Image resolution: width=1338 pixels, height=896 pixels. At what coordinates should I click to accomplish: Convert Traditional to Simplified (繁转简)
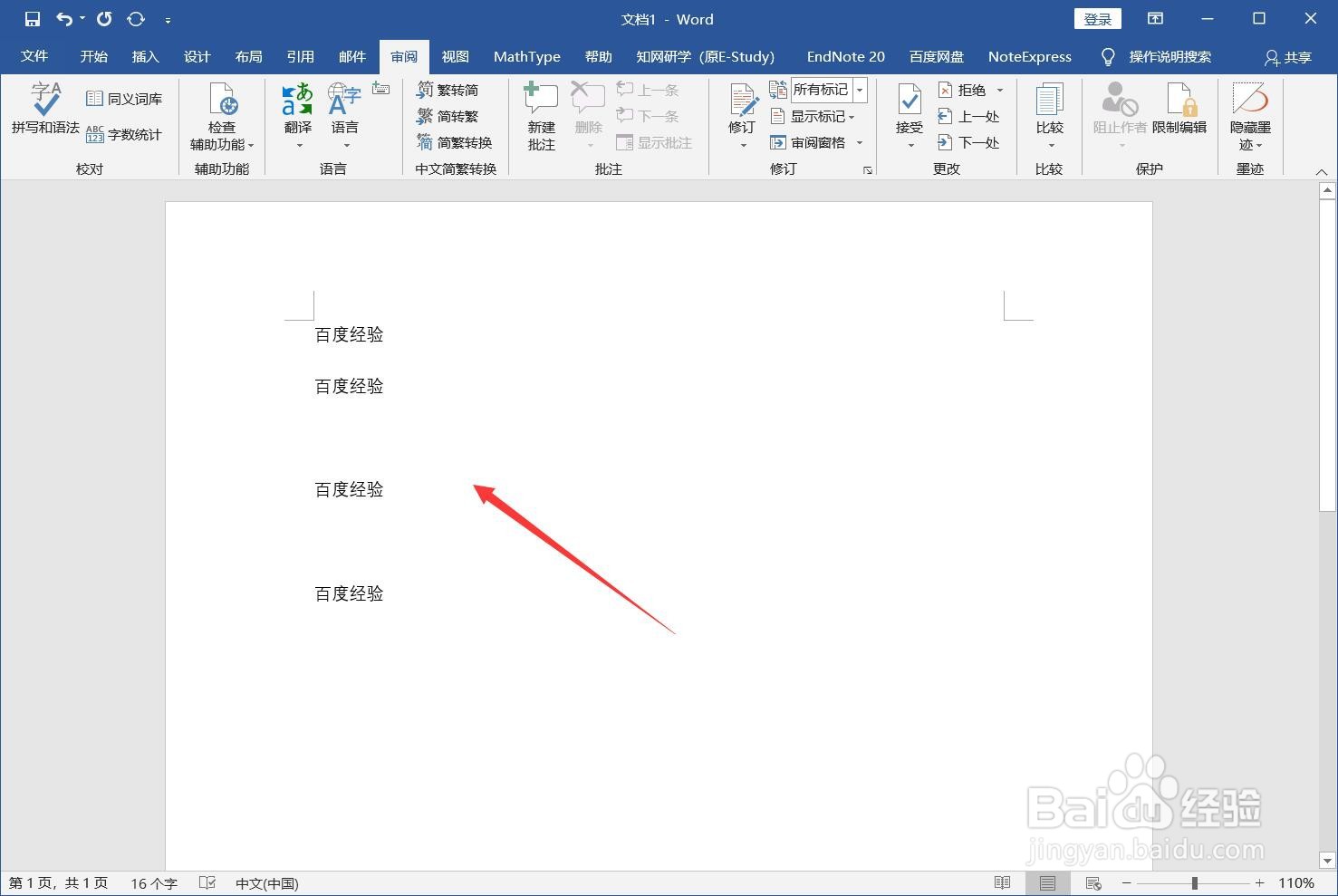pyautogui.click(x=448, y=90)
